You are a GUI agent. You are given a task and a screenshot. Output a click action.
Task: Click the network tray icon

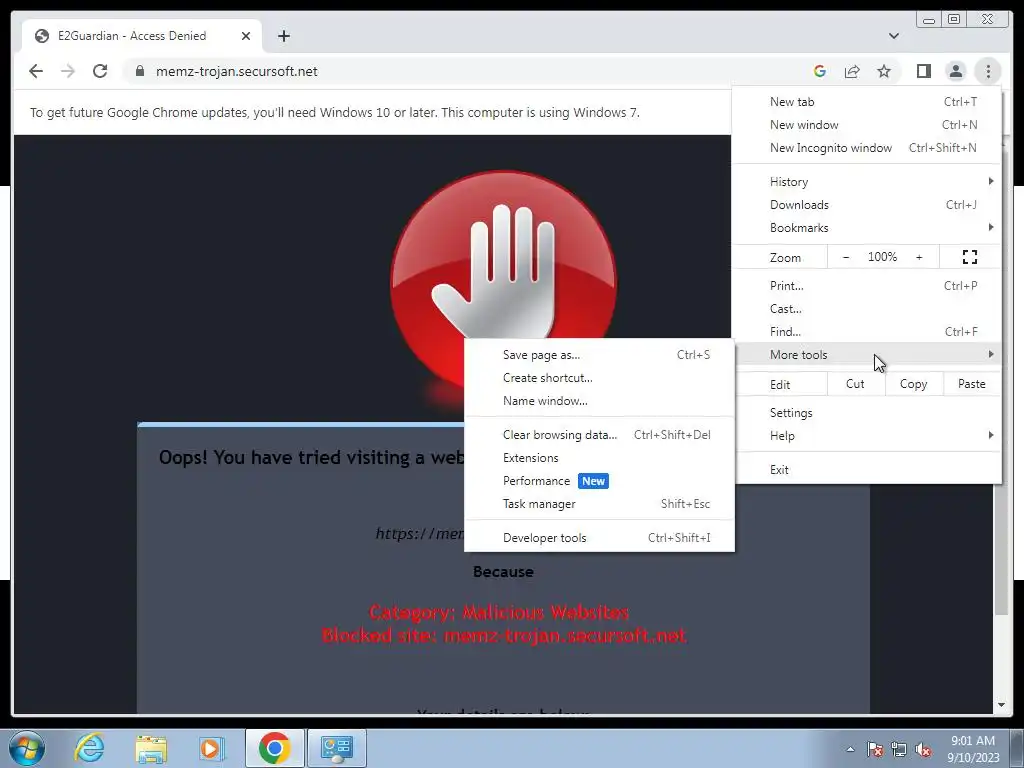coord(899,749)
